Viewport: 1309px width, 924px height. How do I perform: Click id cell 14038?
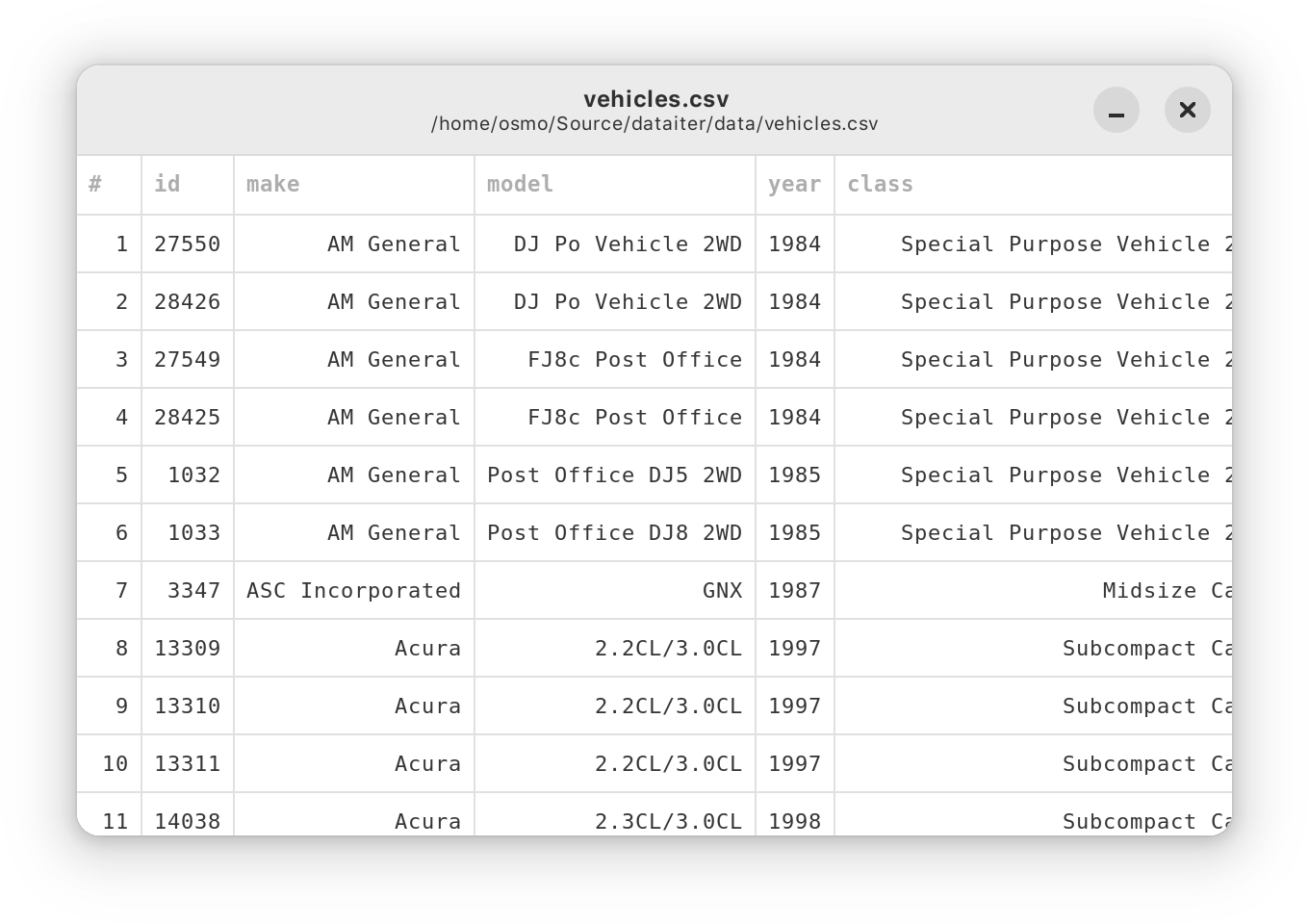187,820
